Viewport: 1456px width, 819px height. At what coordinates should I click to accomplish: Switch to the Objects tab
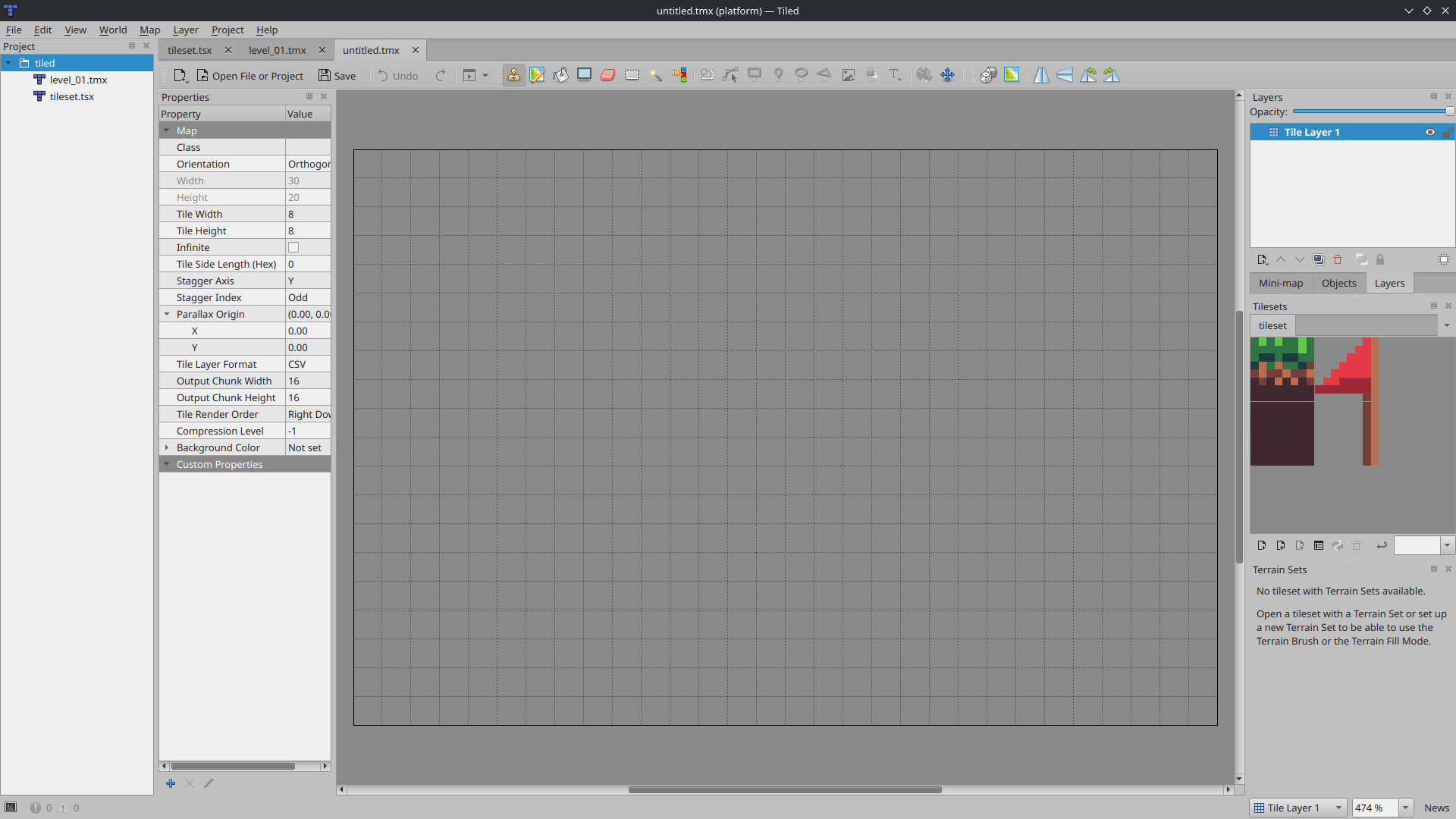click(1338, 283)
